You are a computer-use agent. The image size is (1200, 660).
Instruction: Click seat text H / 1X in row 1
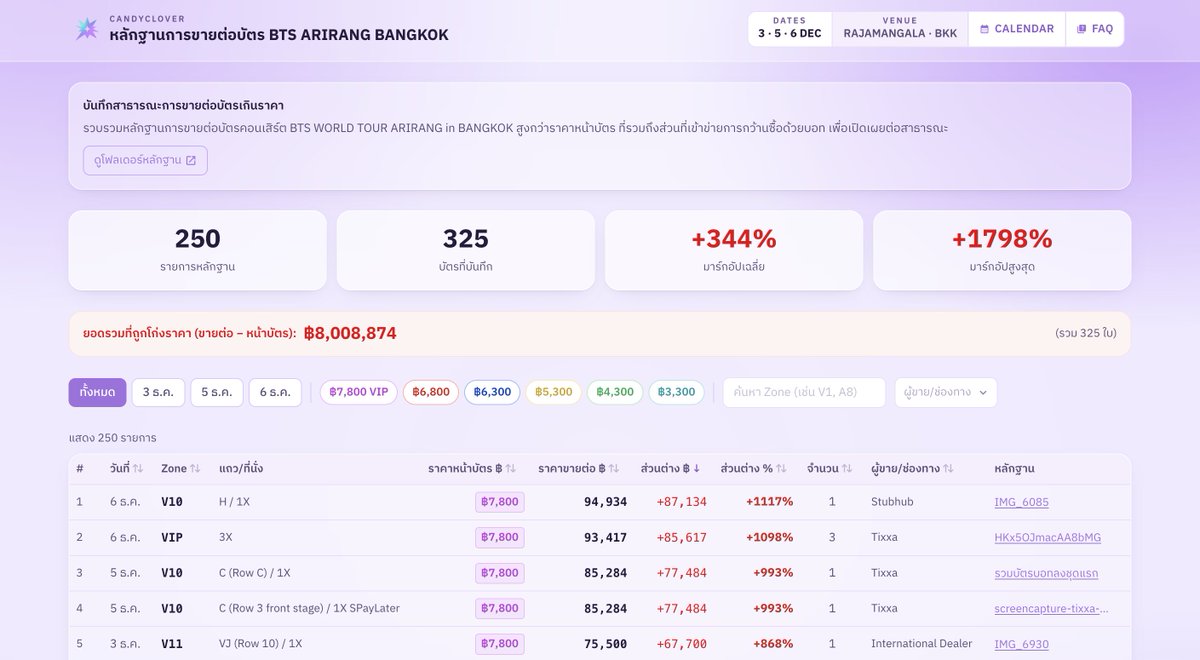234,502
